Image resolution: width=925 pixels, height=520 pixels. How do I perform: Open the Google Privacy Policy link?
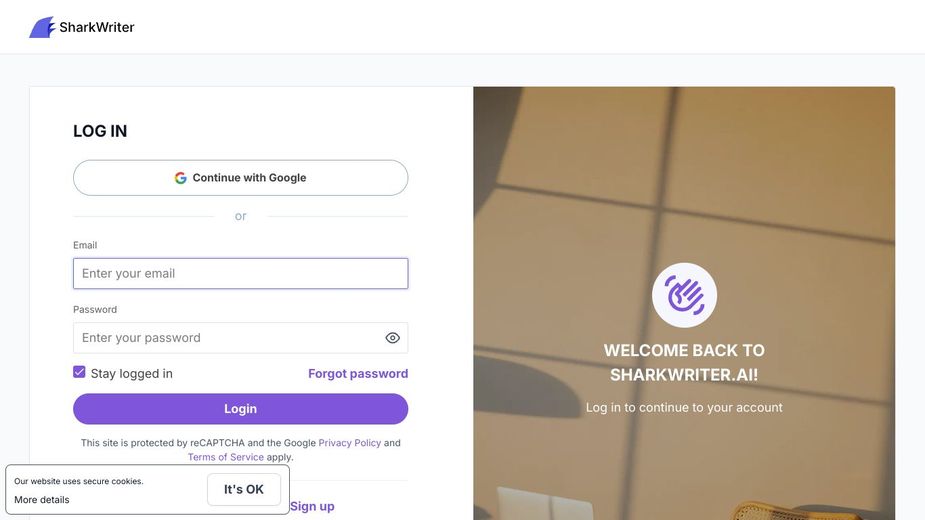click(x=350, y=443)
